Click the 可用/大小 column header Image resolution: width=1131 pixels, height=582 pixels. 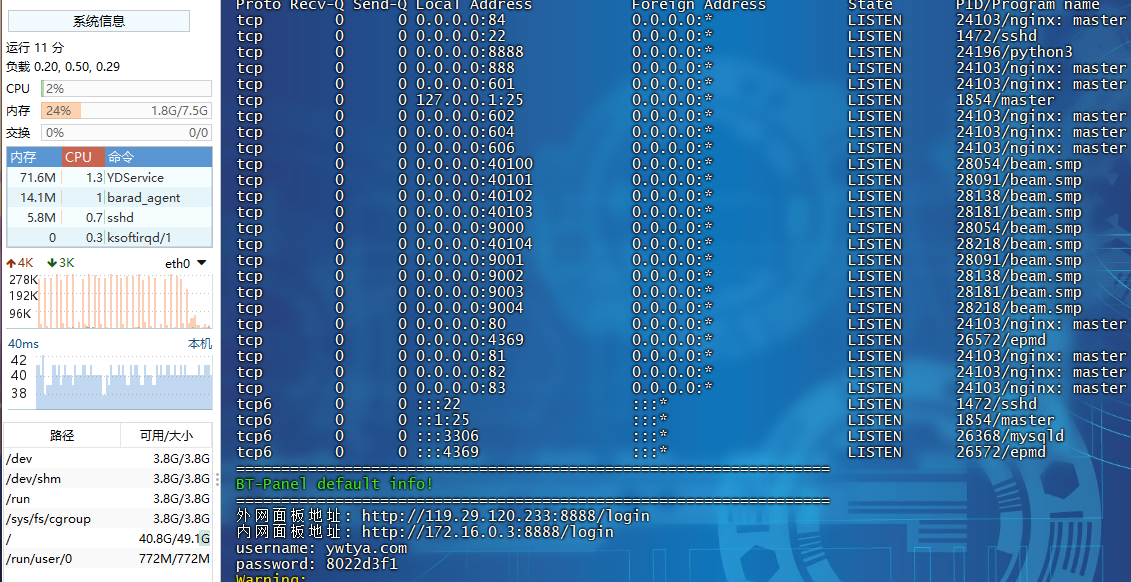click(x=166, y=436)
